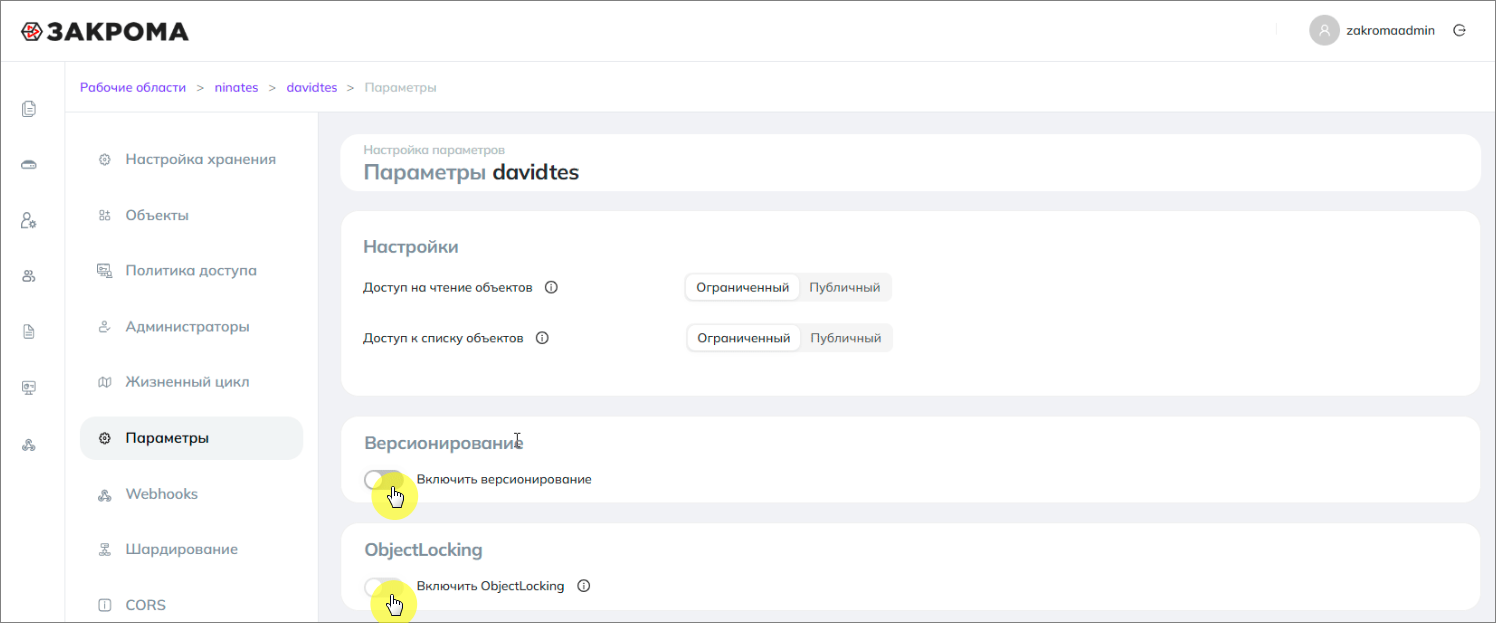Open the monitor icon in left rail

[29, 388]
